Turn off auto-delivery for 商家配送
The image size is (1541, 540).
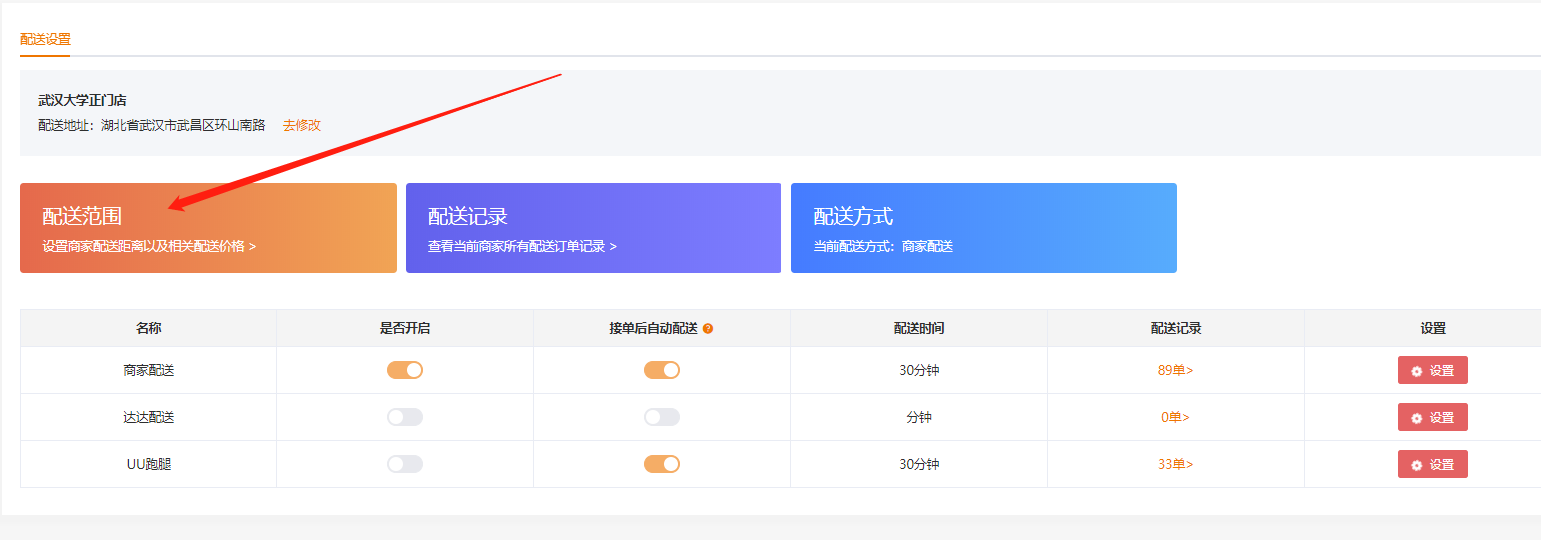(x=662, y=370)
